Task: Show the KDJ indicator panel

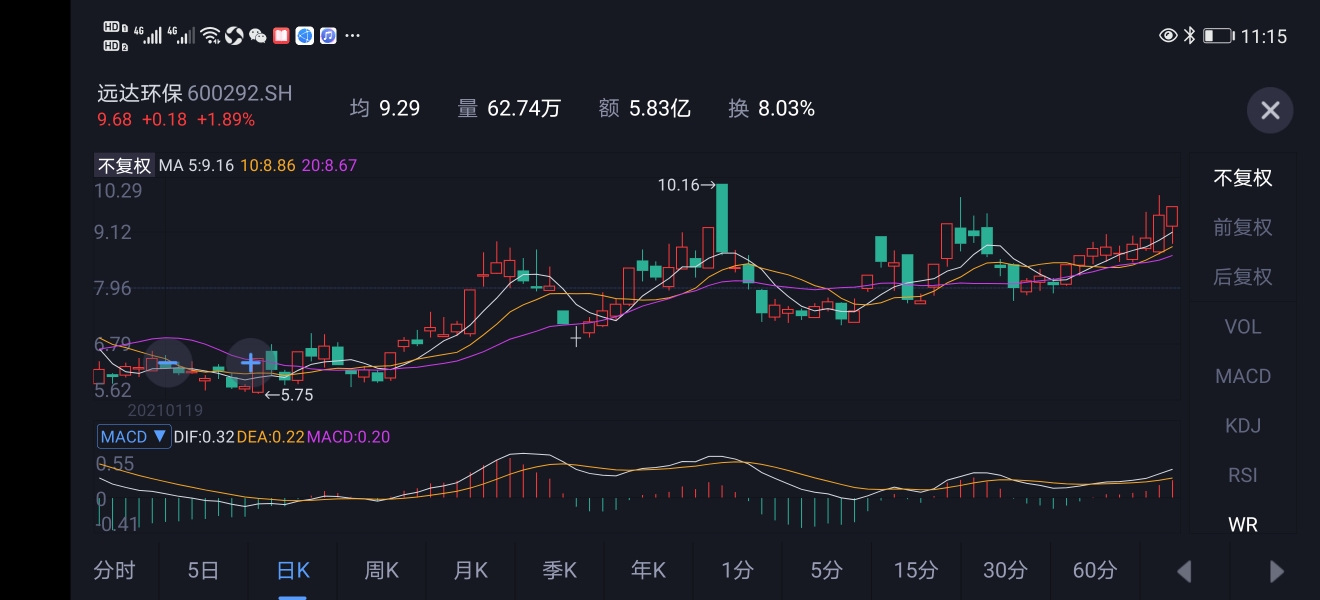Action: tap(1242, 425)
